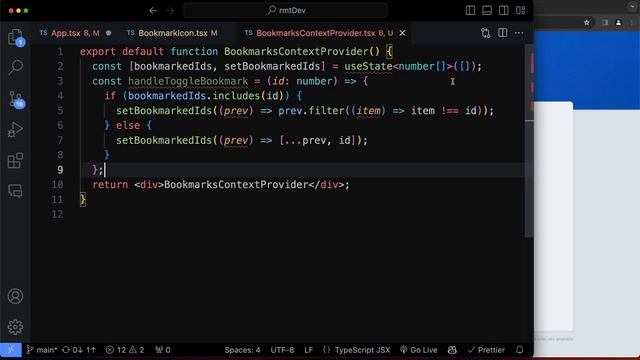The image size is (640, 360).
Task: Toggle the bottom panel layout icon
Action: tap(487, 11)
